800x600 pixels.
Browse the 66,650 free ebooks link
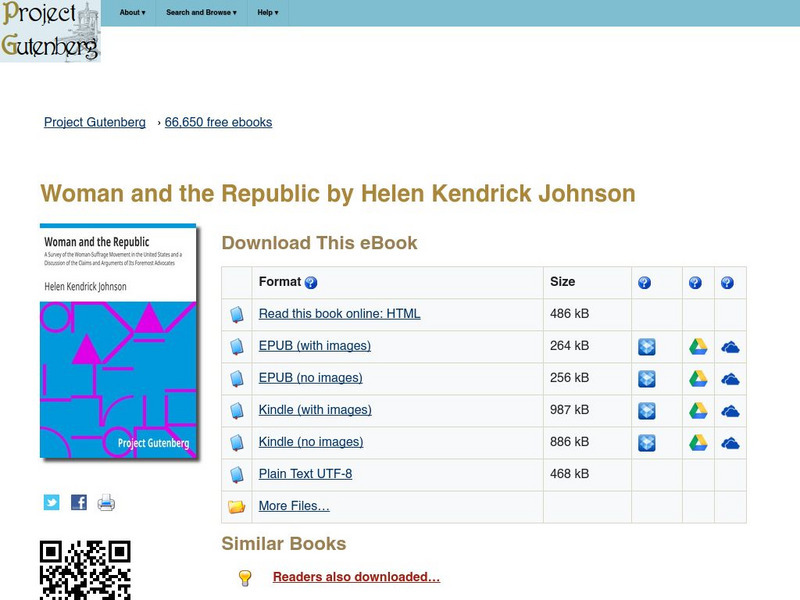tap(217, 122)
